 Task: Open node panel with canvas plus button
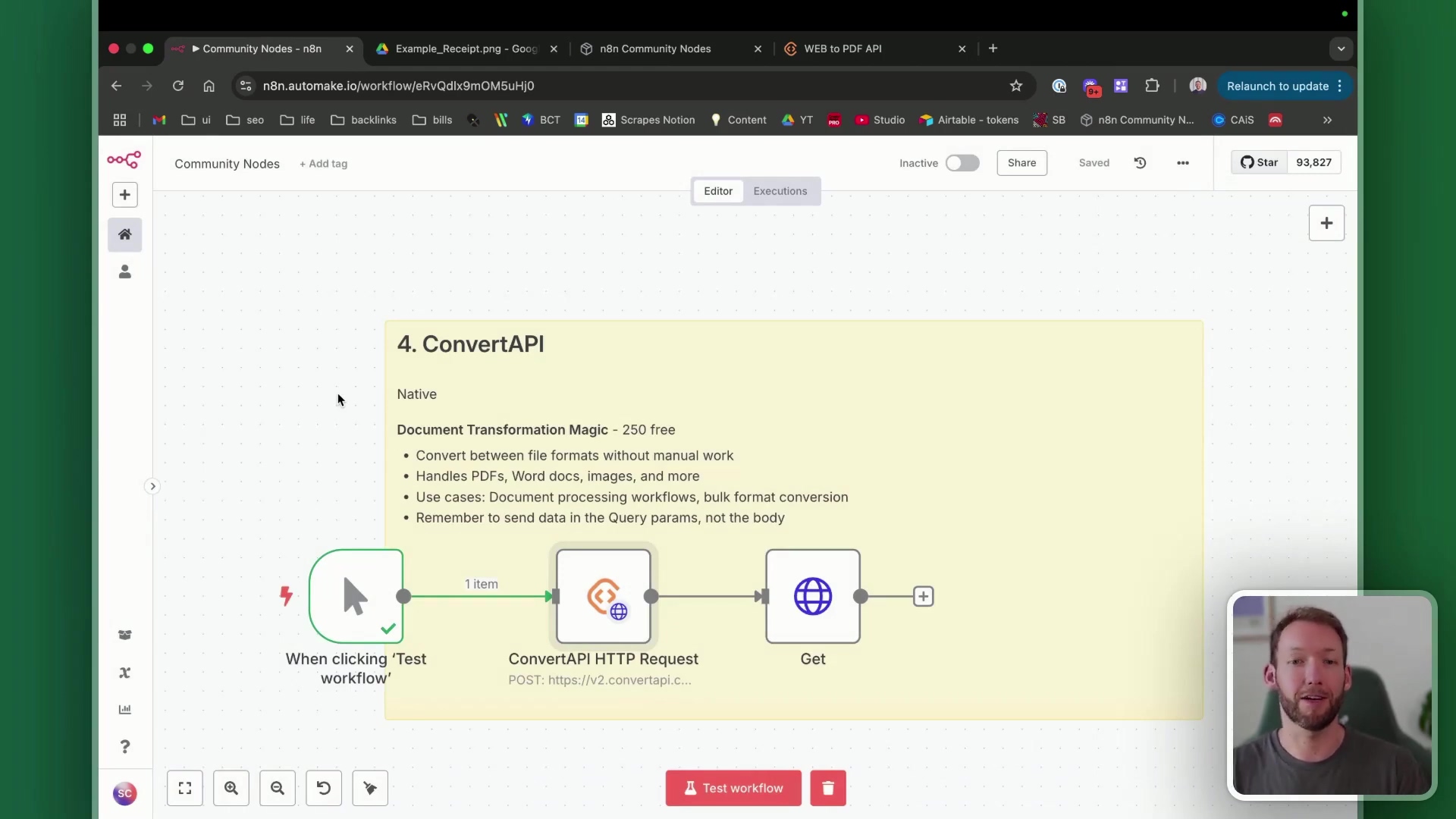click(x=1326, y=223)
